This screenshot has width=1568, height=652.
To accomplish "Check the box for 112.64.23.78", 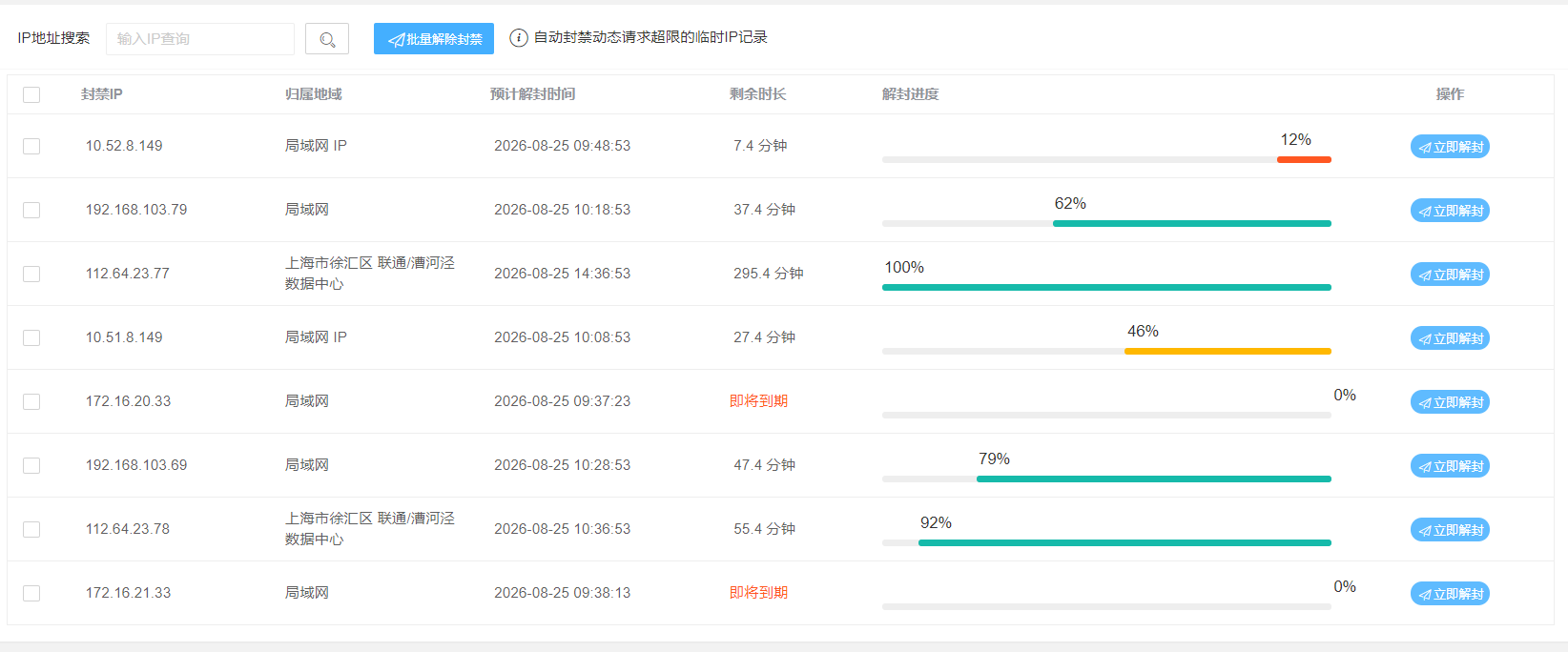I will click(x=31, y=529).
